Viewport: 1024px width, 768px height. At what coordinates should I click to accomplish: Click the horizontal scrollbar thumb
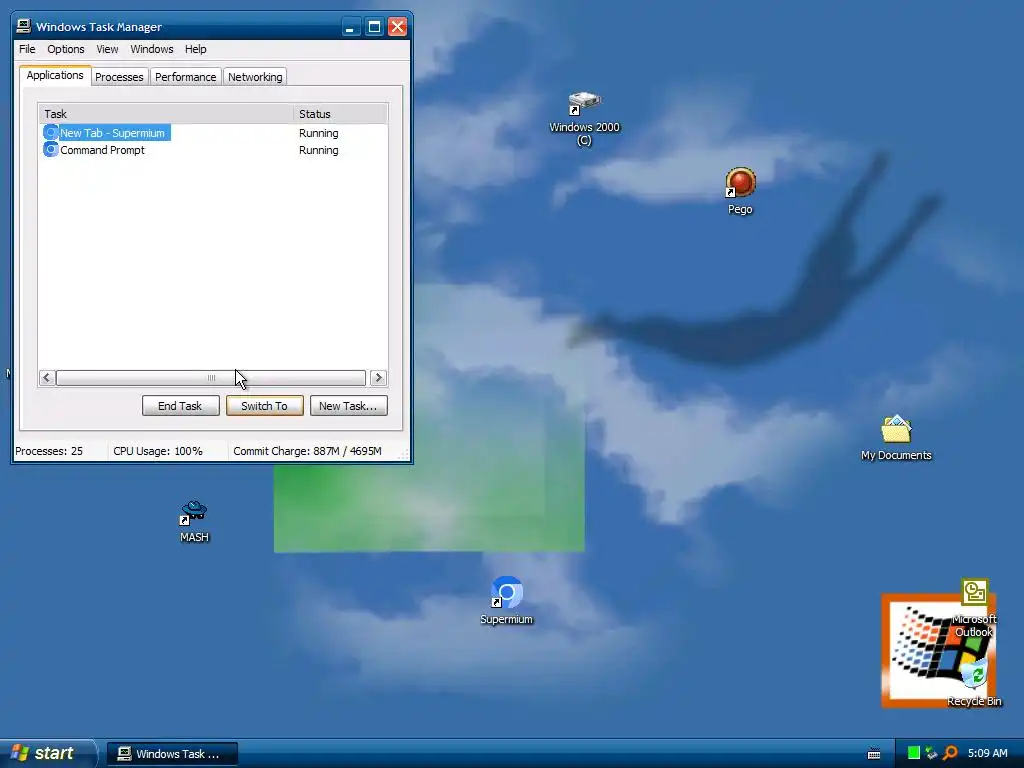[x=211, y=377]
